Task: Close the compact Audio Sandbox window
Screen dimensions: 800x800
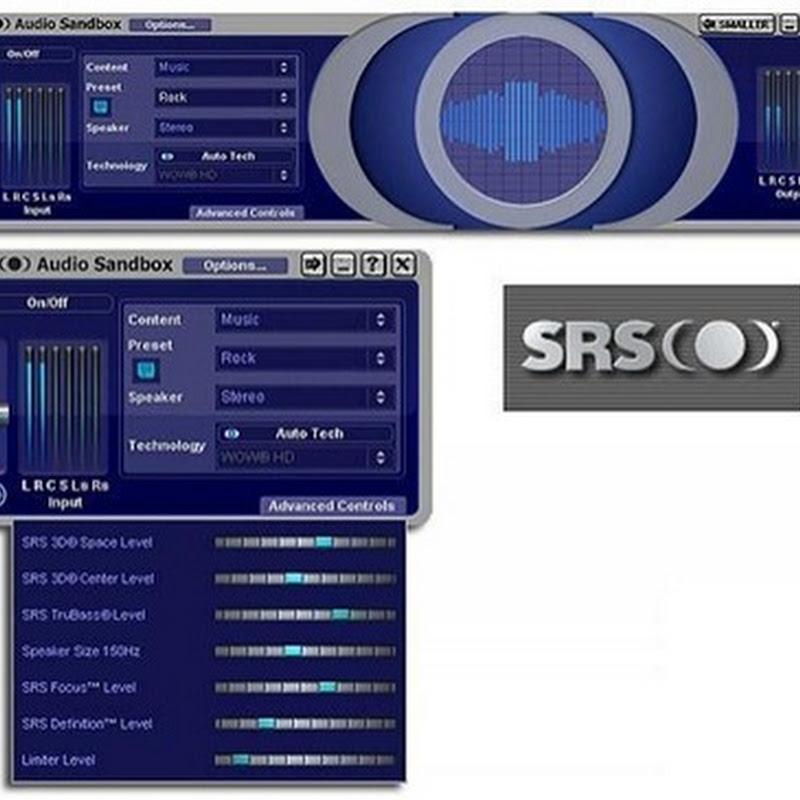Action: point(403,264)
